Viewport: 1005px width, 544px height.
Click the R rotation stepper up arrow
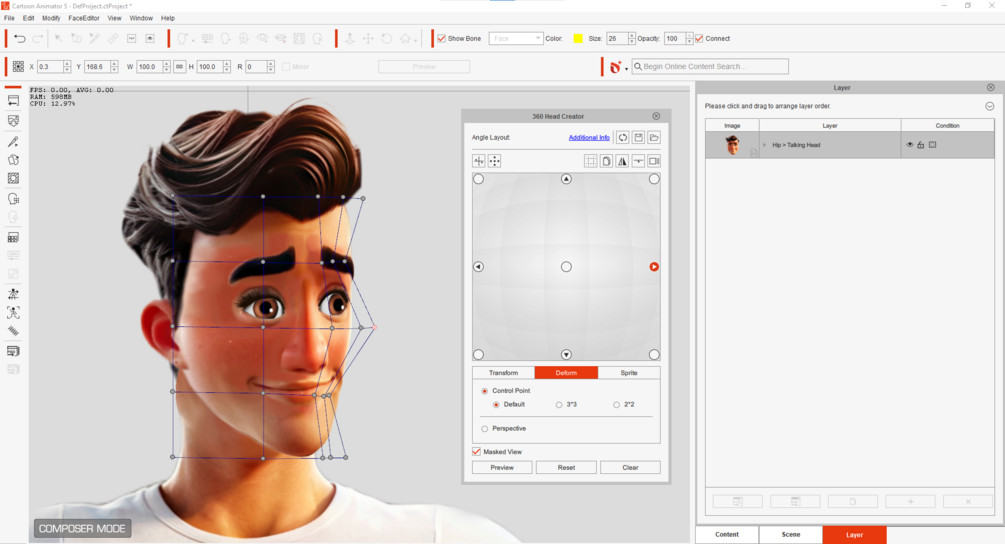[270, 63]
